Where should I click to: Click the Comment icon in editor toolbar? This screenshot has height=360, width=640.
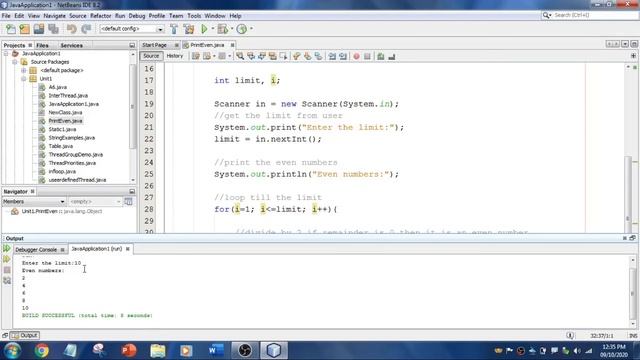(x=381, y=56)
